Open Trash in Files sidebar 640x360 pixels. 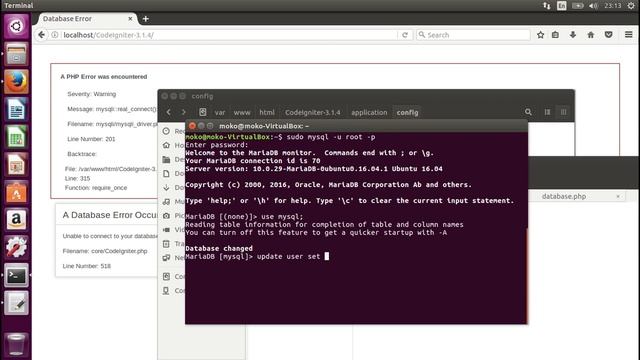(x=173, y=244)
